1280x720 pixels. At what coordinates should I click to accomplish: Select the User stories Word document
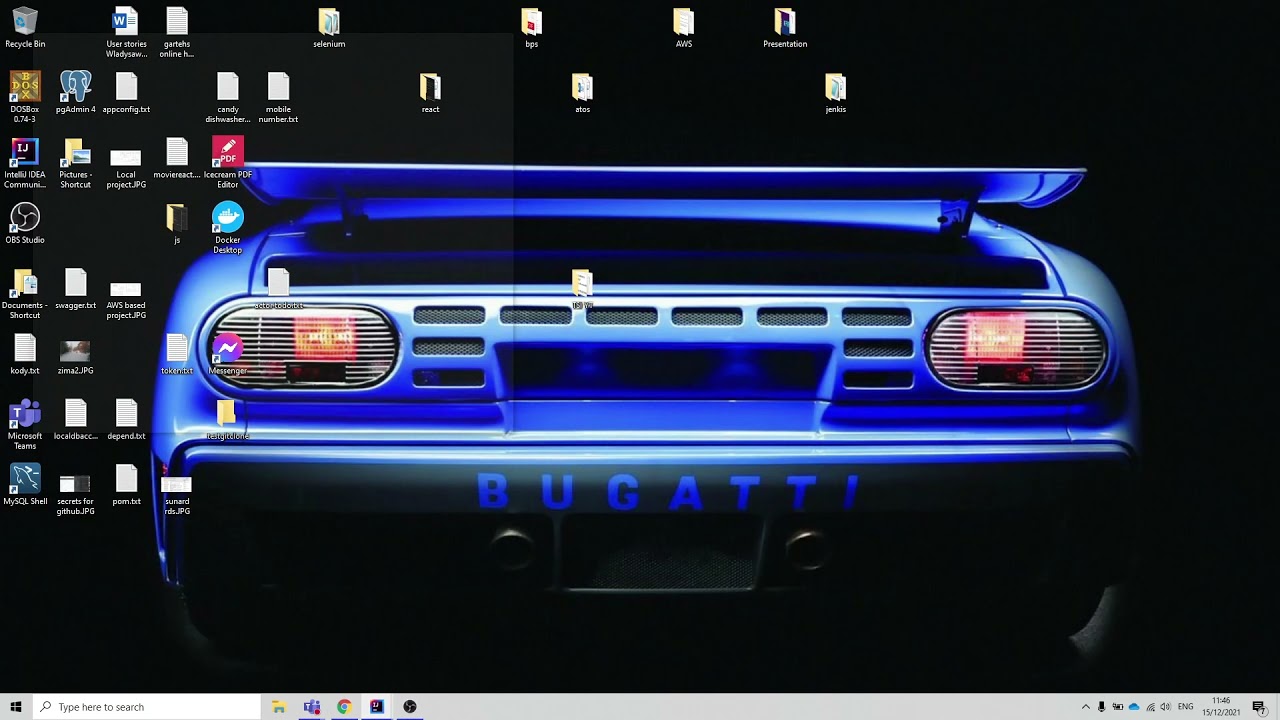(x=126, y=32)
